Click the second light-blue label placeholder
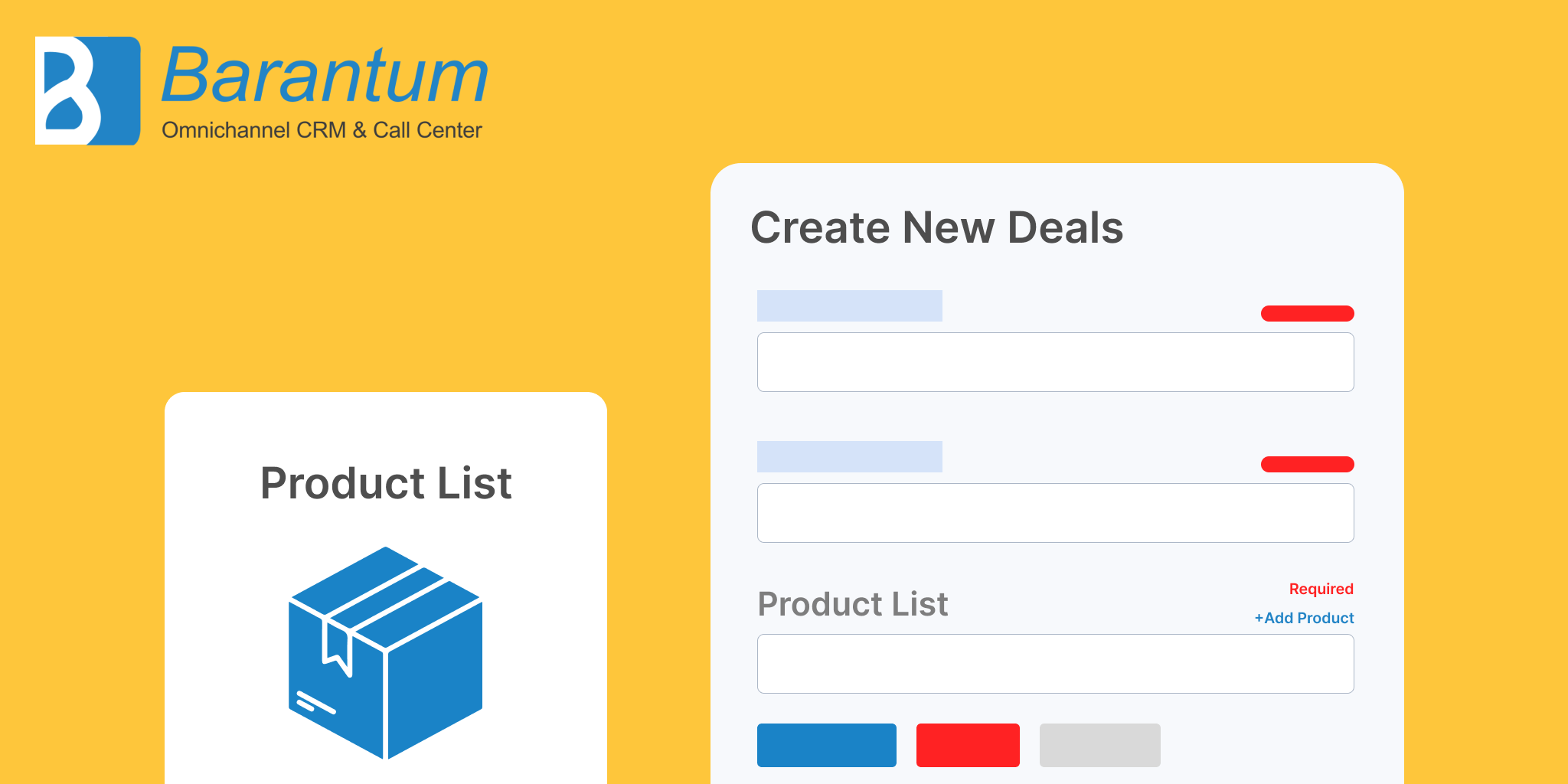Image resolution: width=1568 pixels, height=784 pixels. click(x=850, y=456)
